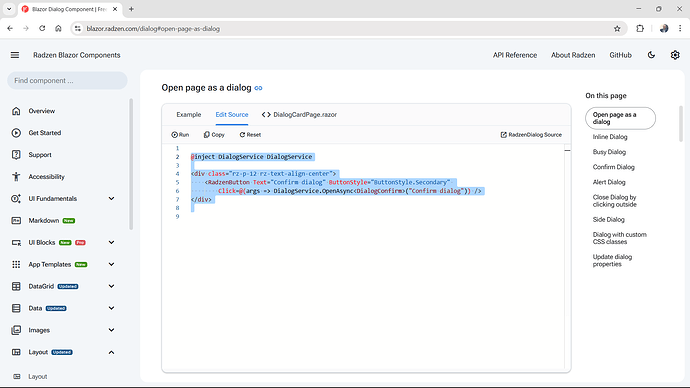Select the Edit Source tab
The height and width of the screenshot is (388, 690).
[232, 114]
